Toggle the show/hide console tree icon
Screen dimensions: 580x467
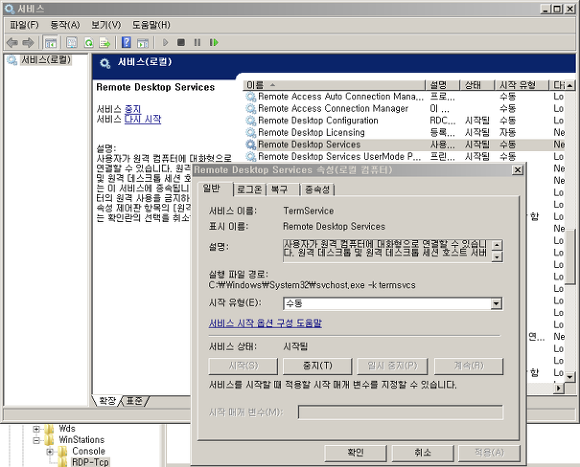(51, 43)
